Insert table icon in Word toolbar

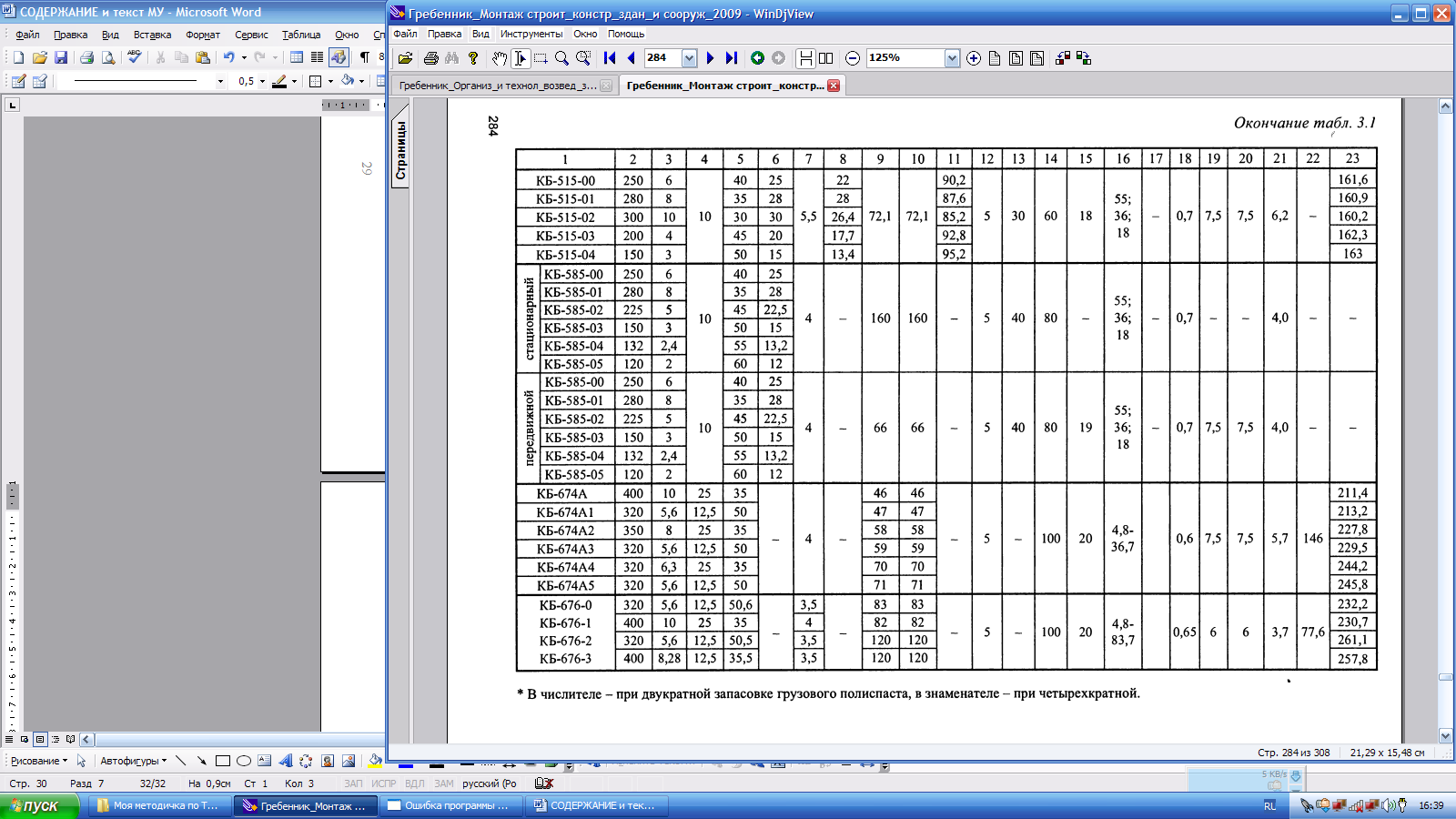[x=297, y=57]
